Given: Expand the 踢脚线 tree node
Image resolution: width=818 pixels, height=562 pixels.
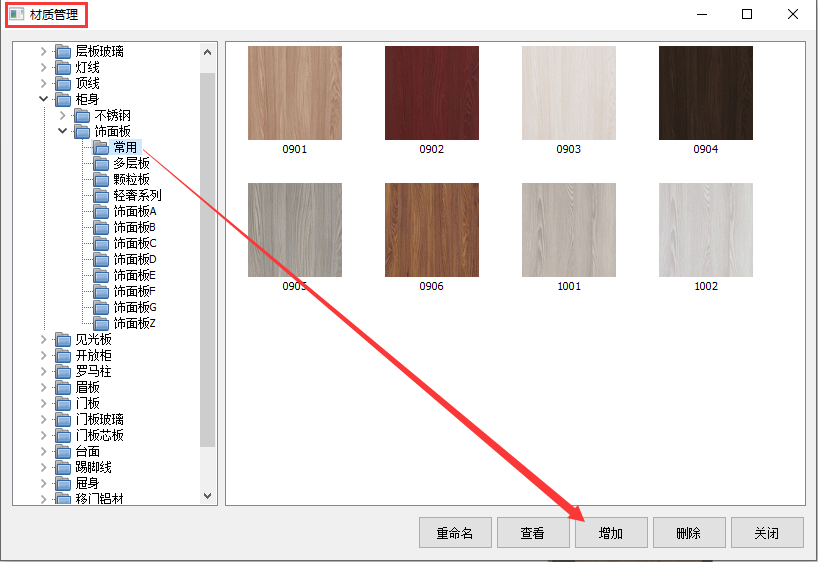Looking at the screenshot, I should [44, 467].
